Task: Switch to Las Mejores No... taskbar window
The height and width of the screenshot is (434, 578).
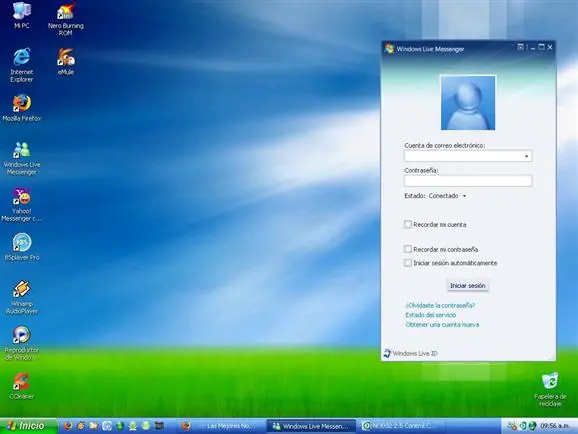Action: click(220, 426)
